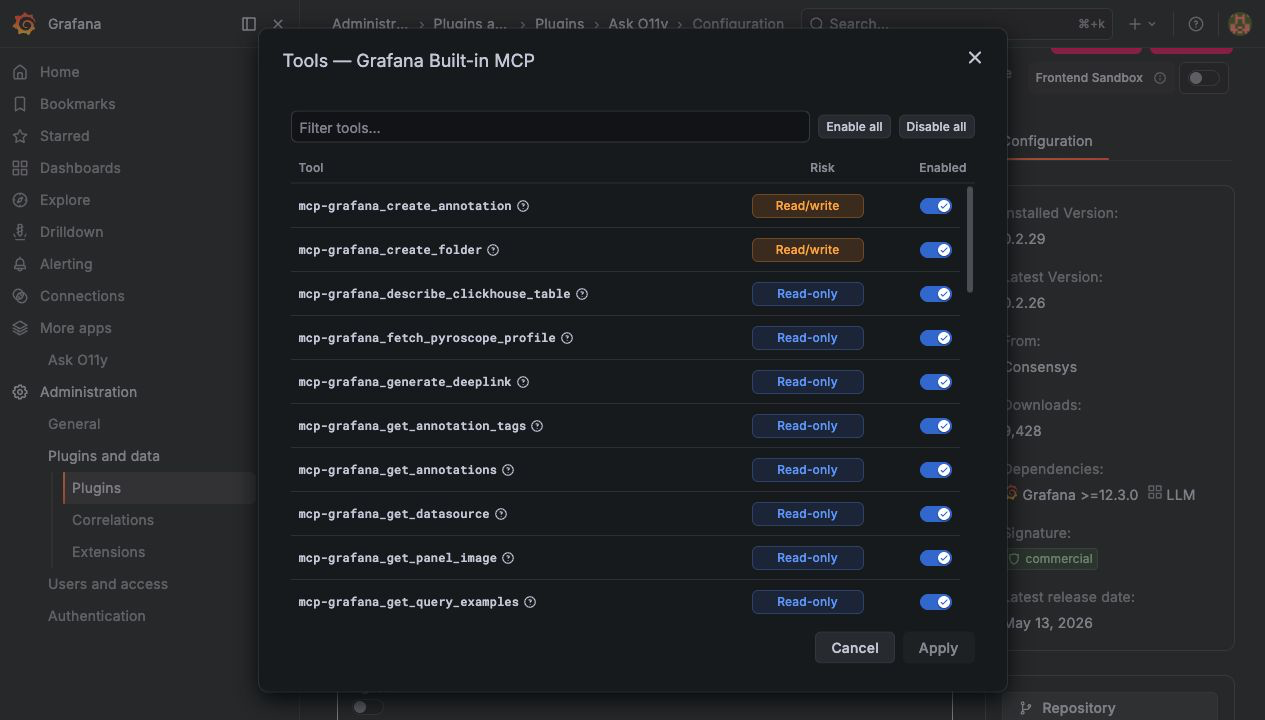Click the top Search bar
This screenshot has height=720, width=1265.
pyautogui.click(x=955, y=24)
